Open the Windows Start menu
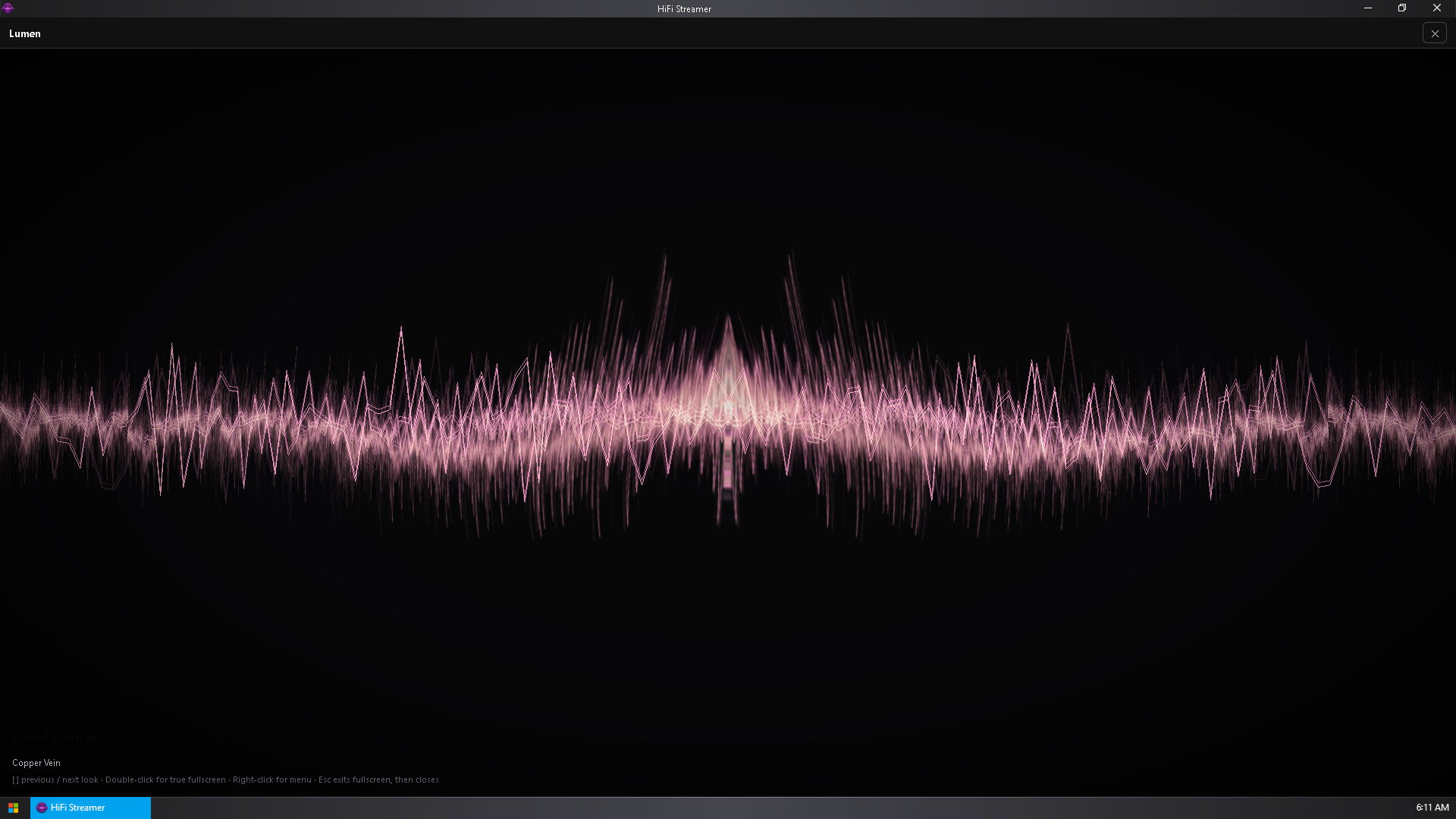1456x819 pixels. tap(14, 808)
